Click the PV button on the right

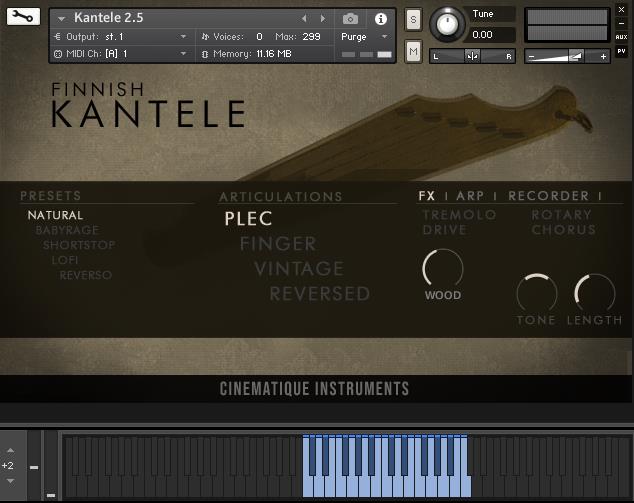tap(621, 52)
